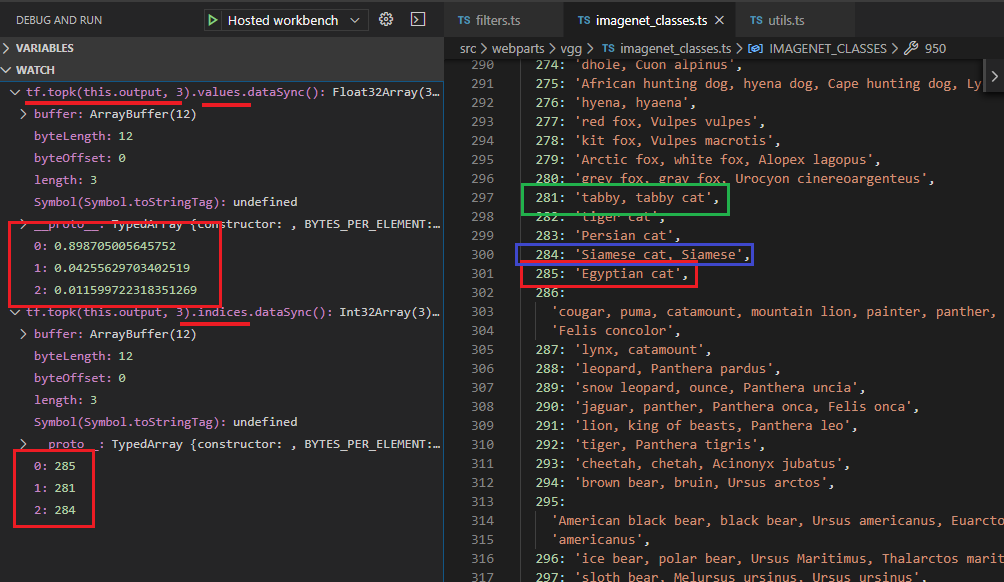Click the wrench icon in the breadcrumb
The width and height of the screenshot is (1004, 582).
[911, 49]
